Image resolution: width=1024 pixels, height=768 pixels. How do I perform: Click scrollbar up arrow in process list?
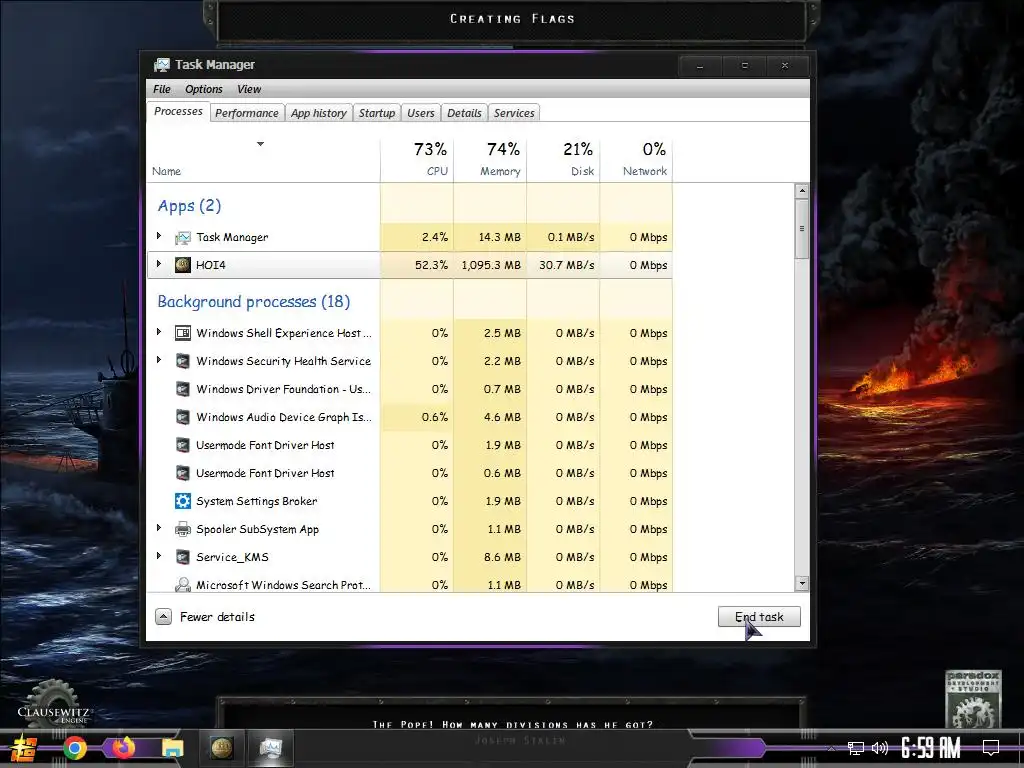coord(802,191)
